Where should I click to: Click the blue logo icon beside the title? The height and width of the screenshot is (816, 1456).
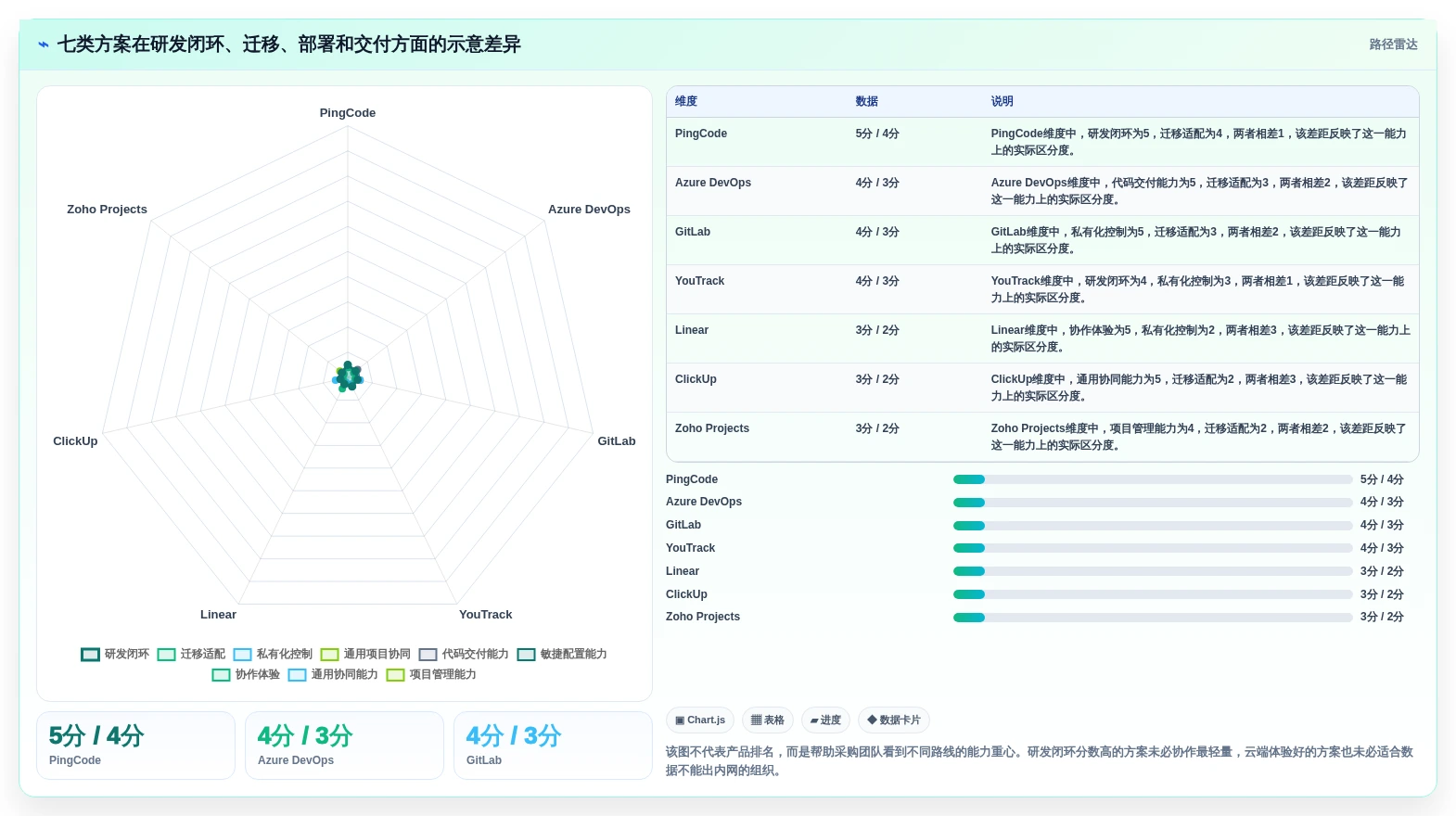click(44, 45)
